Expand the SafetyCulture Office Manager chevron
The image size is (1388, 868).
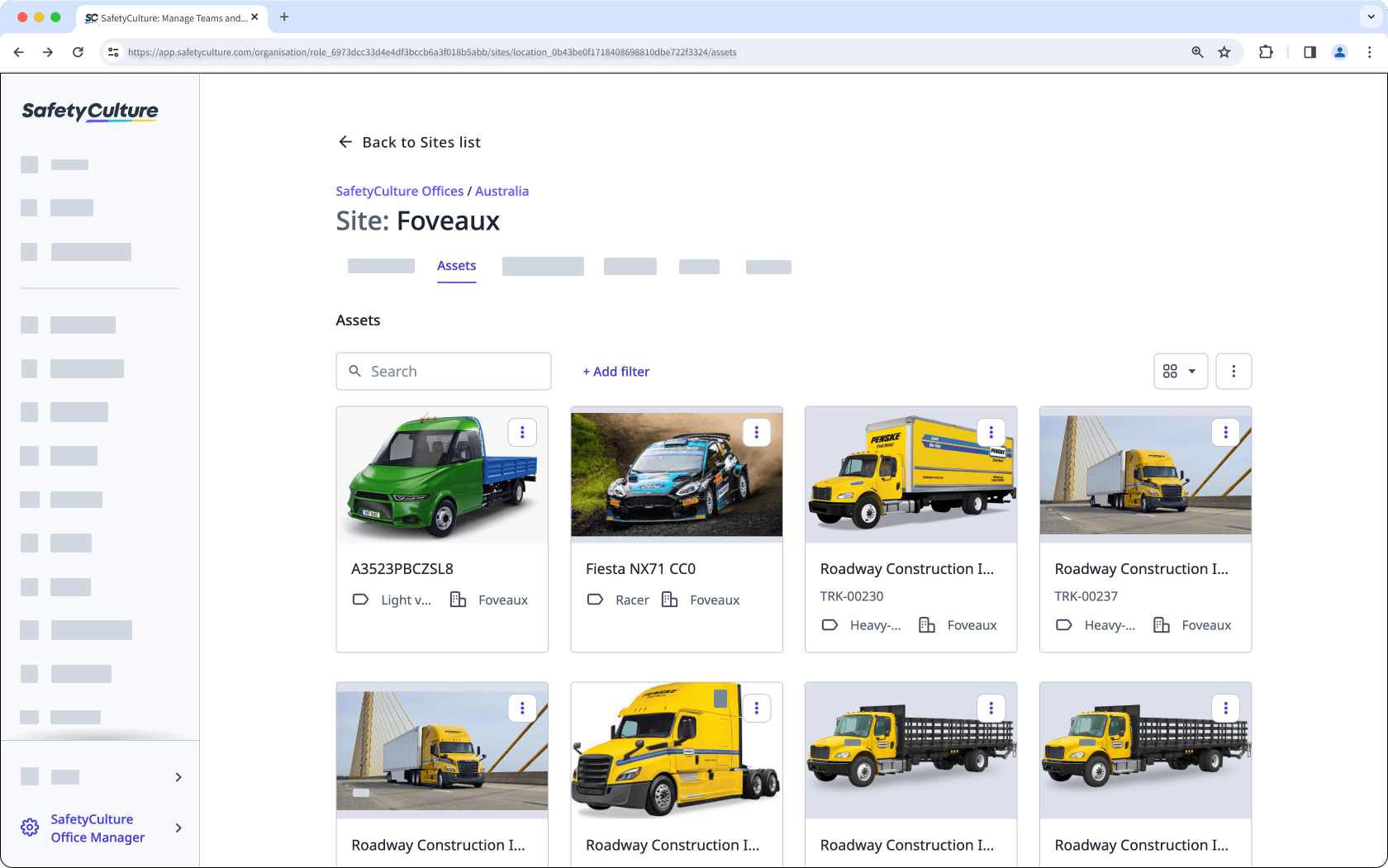(178, 828)
